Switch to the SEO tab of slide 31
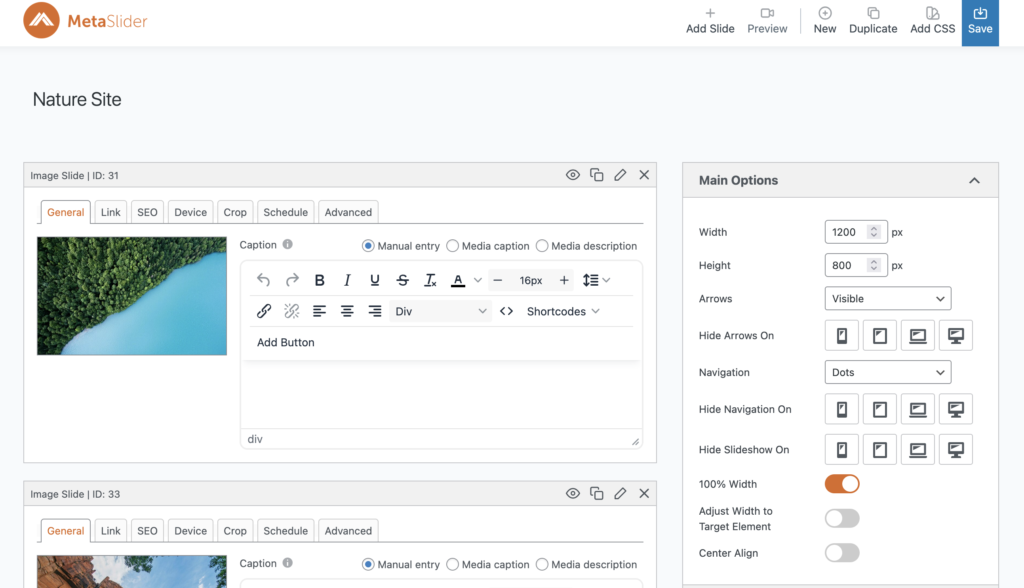Viewport: 1024px width, 588px height. pyautogui.click(x=147, y=212)
